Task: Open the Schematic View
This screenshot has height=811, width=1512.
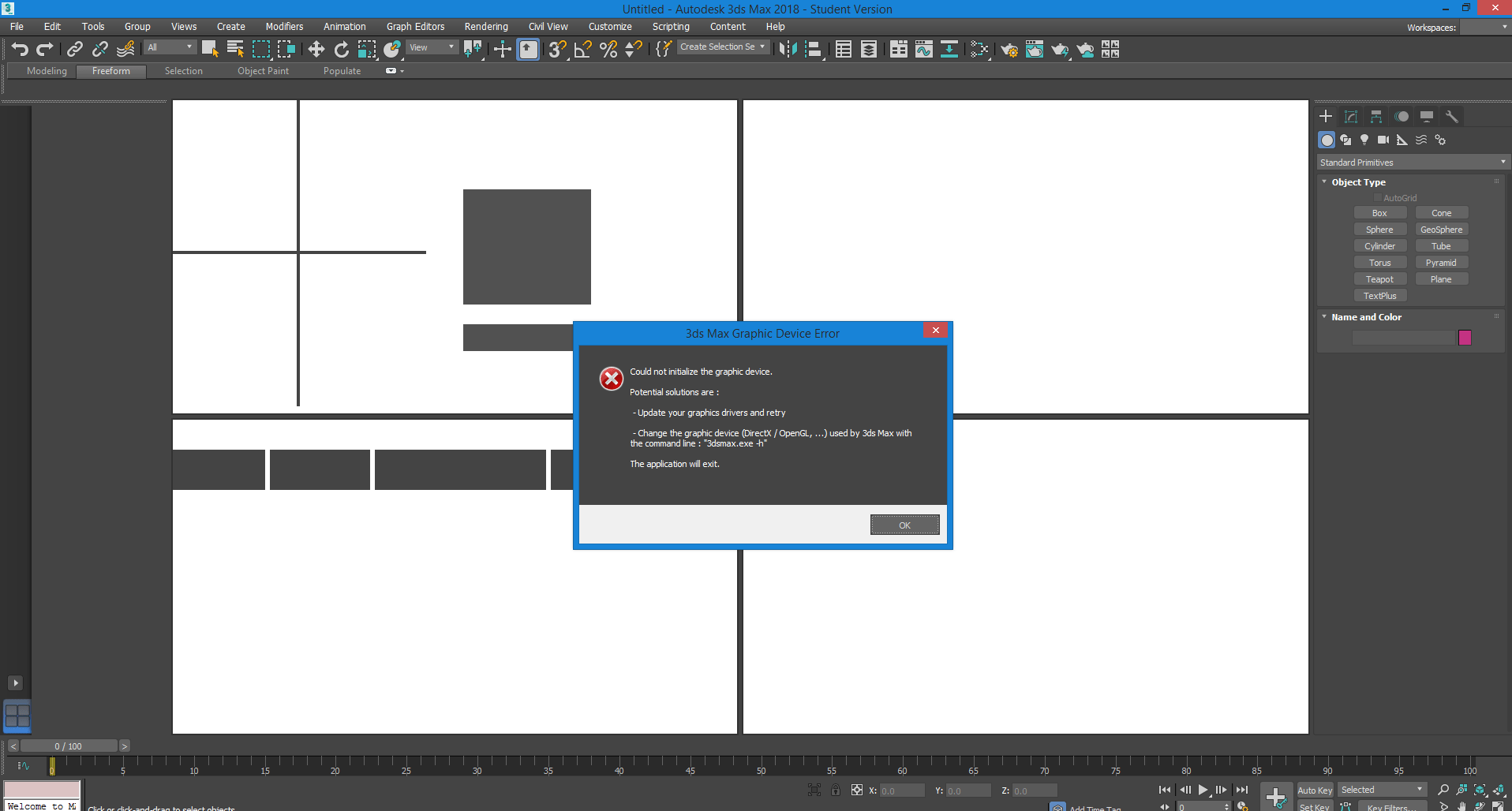Action: [949, 49]
